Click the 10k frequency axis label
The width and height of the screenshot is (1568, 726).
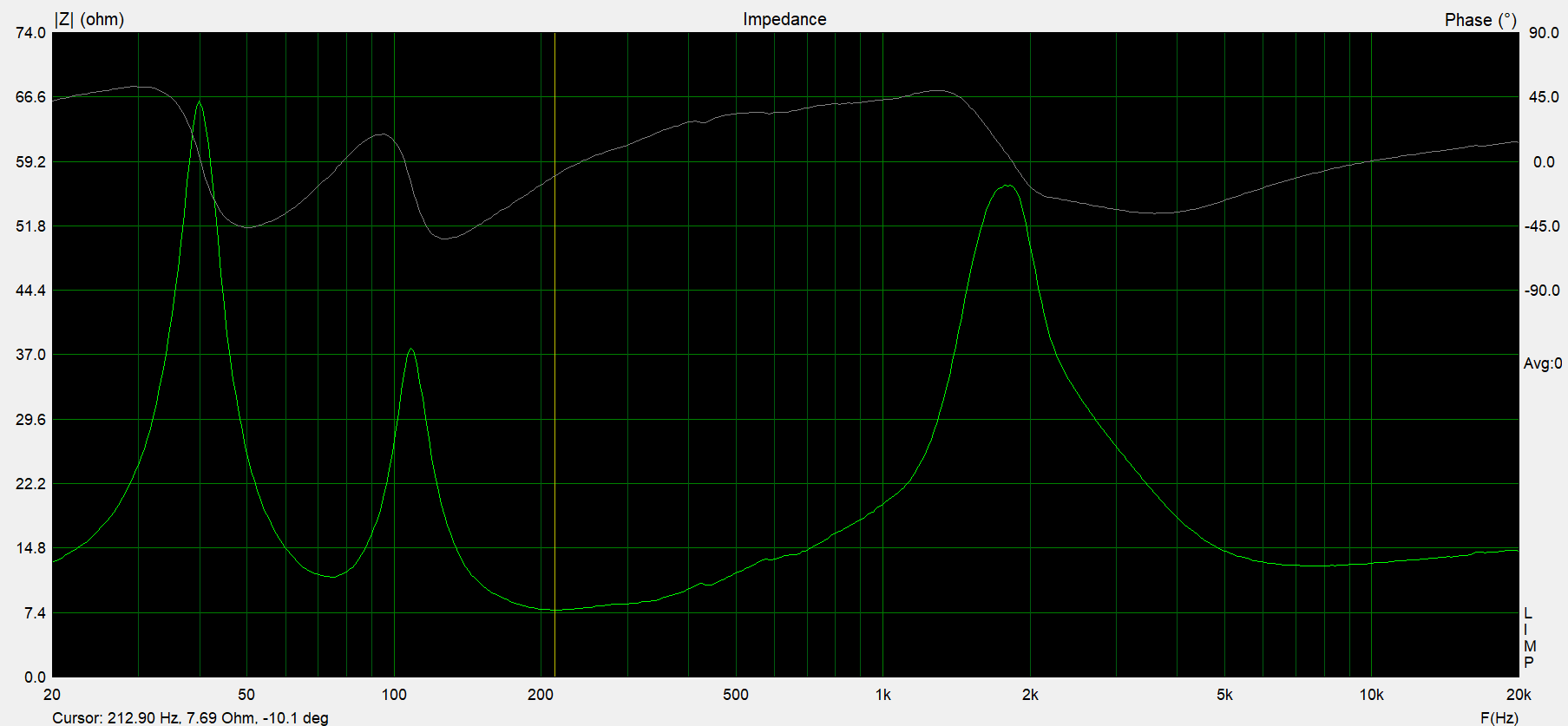pos(1371,695)
